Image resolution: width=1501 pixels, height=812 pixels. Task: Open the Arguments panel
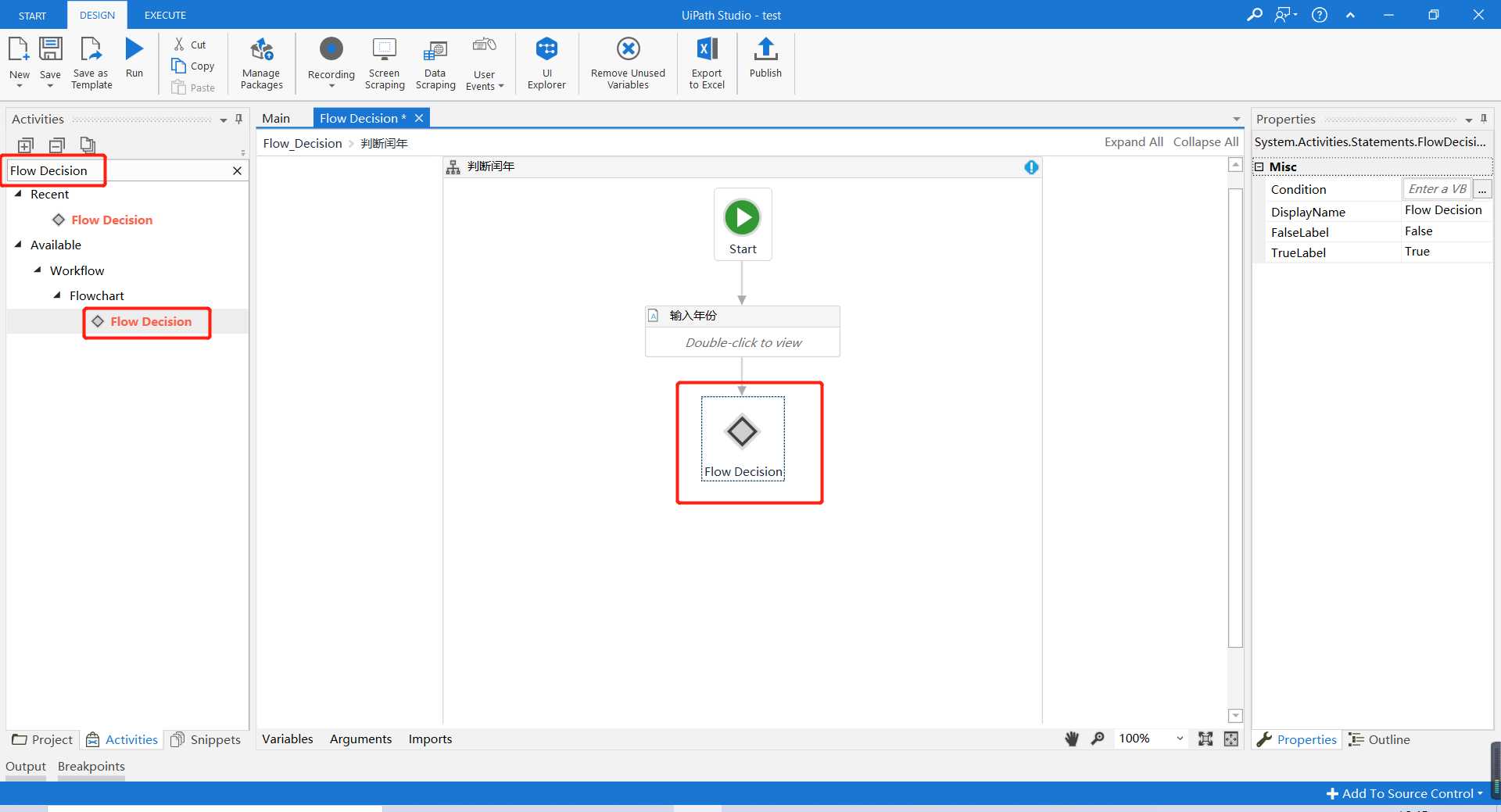pyautogui.click(x=360, y=739)
